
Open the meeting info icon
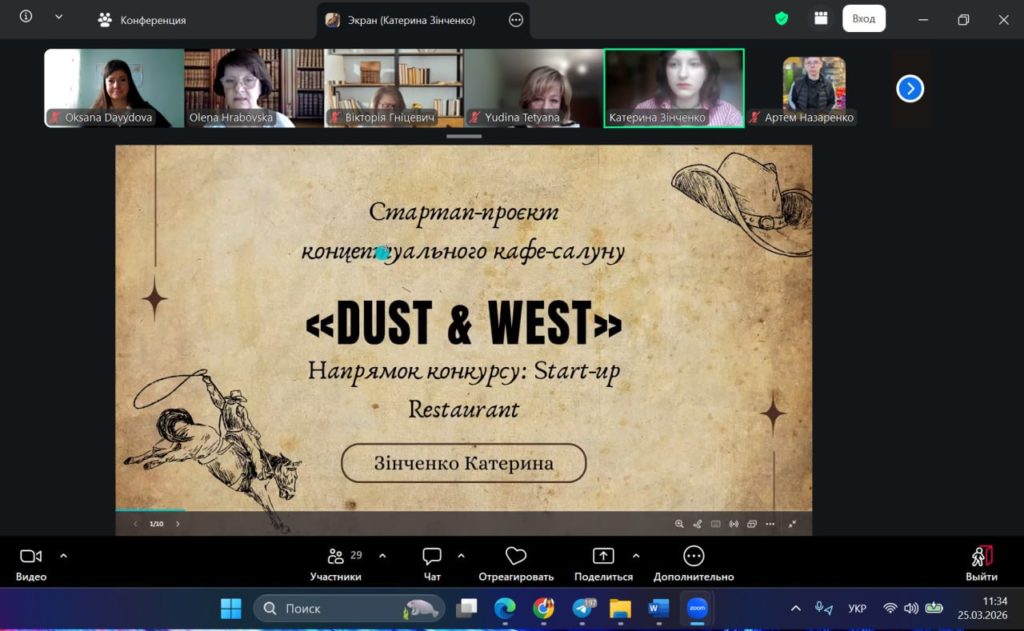click(26, 17)
